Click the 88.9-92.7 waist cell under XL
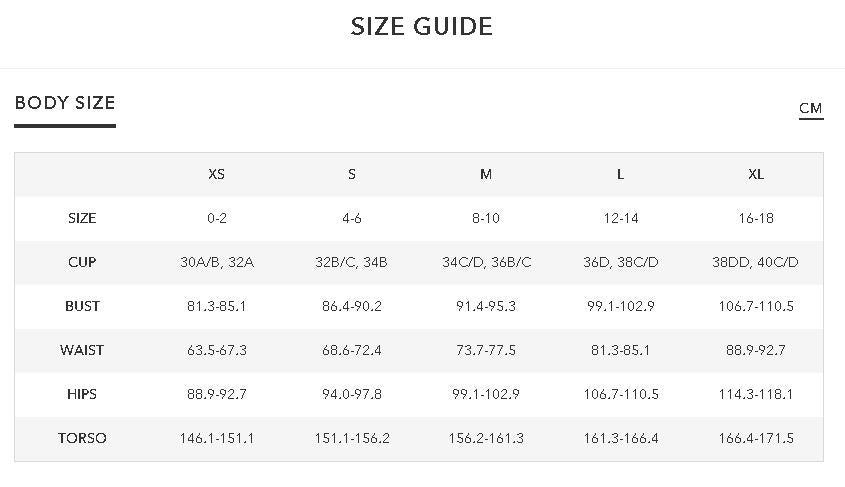This screenshot has width=845, height=487. click(756, 350)
